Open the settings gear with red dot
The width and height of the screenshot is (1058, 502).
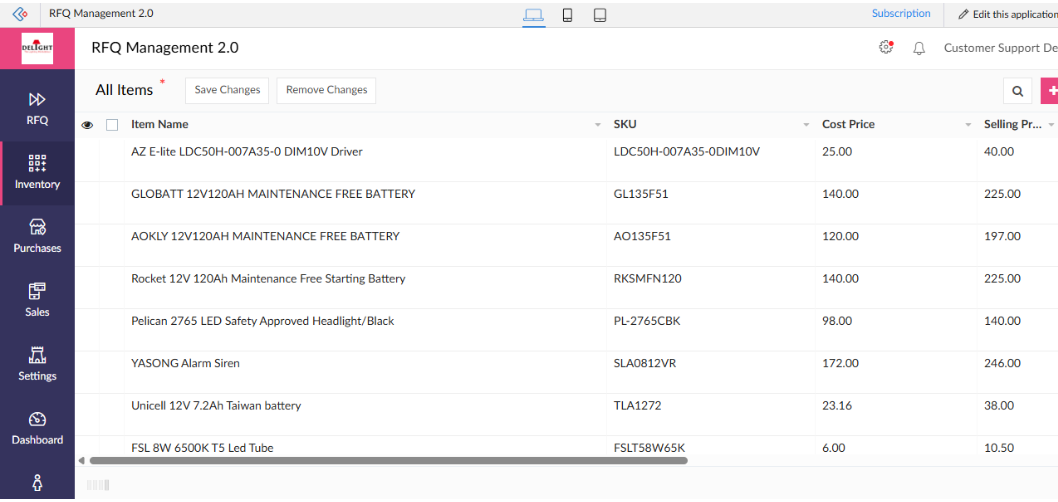pyautogui.click(x=886, y=47)
